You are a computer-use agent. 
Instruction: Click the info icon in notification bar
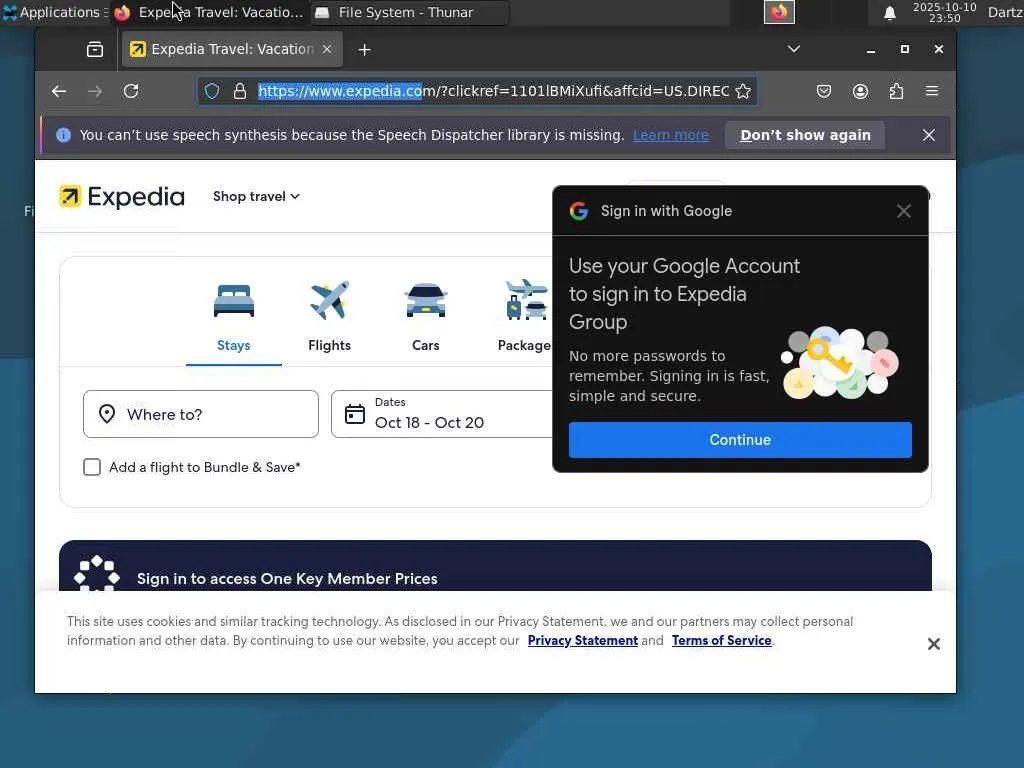[x=63, y=135]
